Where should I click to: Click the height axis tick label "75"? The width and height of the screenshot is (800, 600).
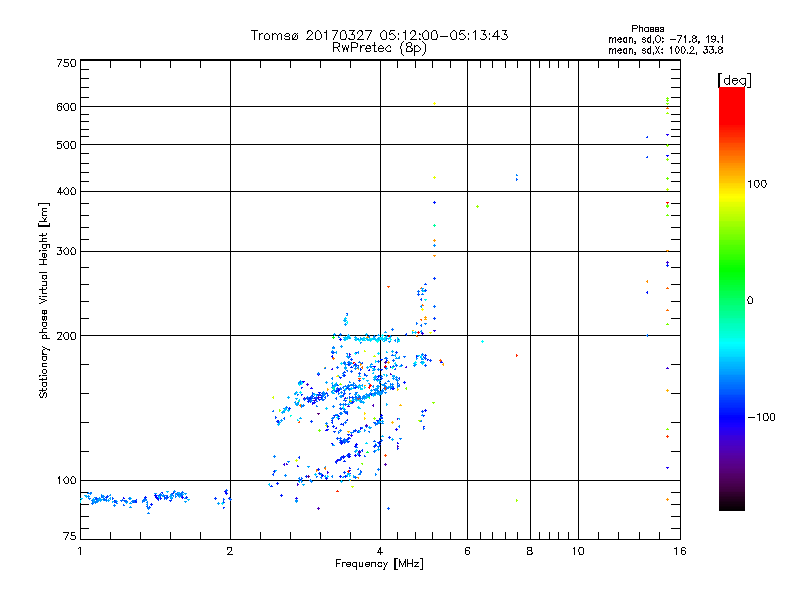pos(70,536)
